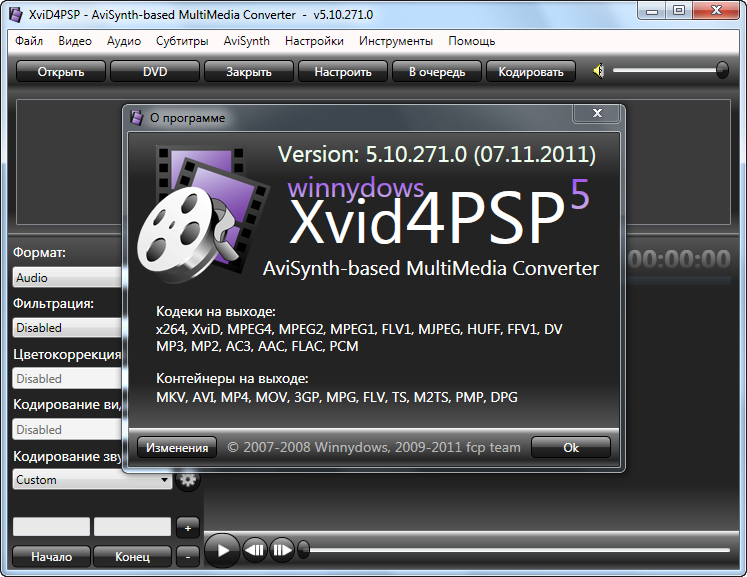Viewport: 747px width, 577px height.
Task: Open the Цветокоррекция dropdown
Action: click(67, 379)
